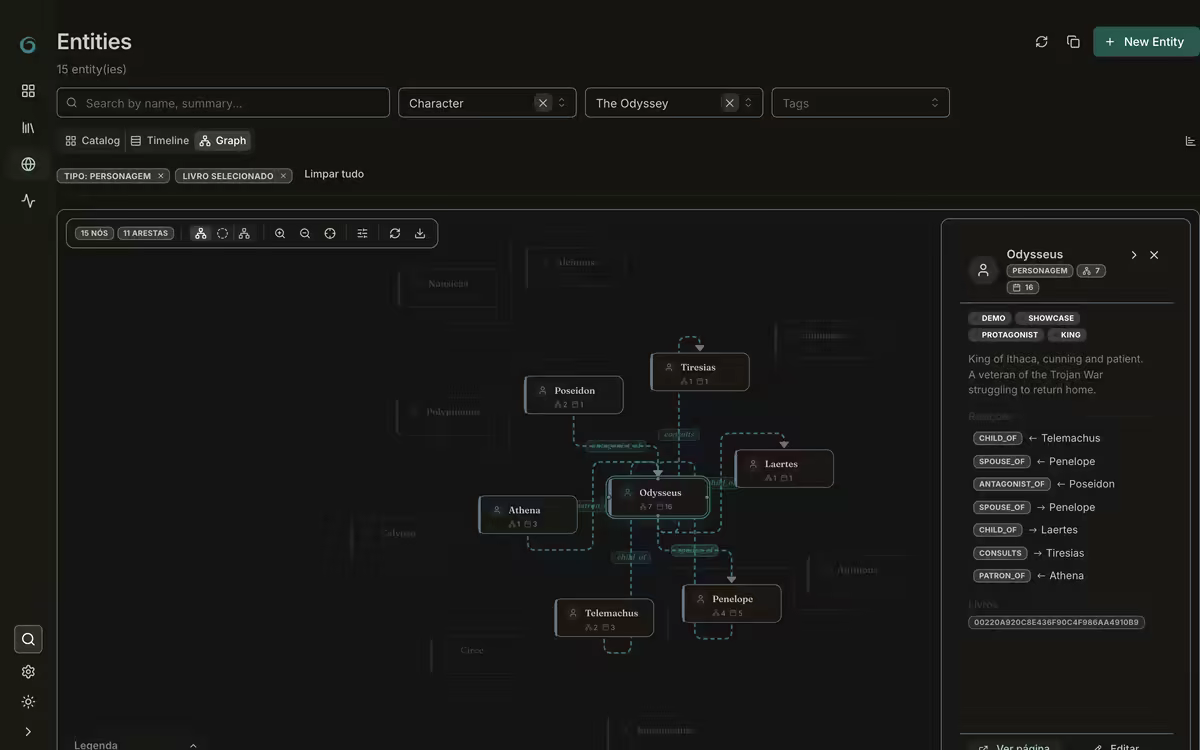Select the Penelope node

click(x=732, y=604)
